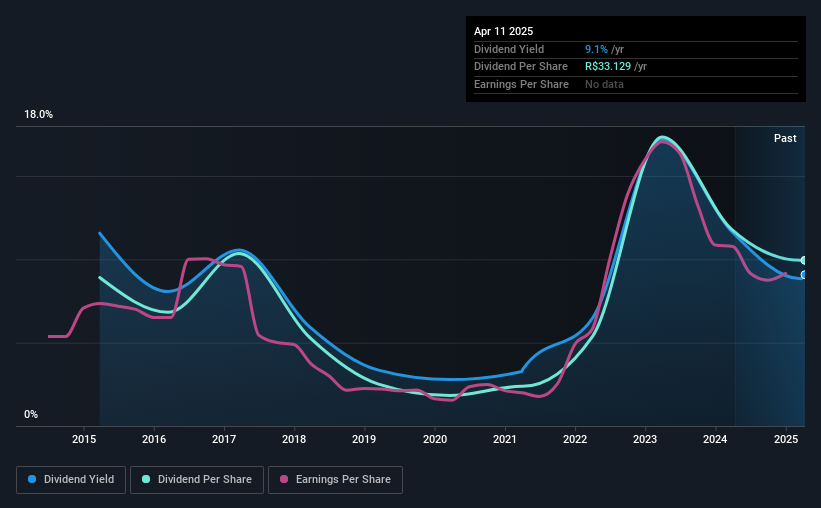Click the pink Earnings Per Share legend dot
The width and height of the screenshot is (821, 508).
284,479
